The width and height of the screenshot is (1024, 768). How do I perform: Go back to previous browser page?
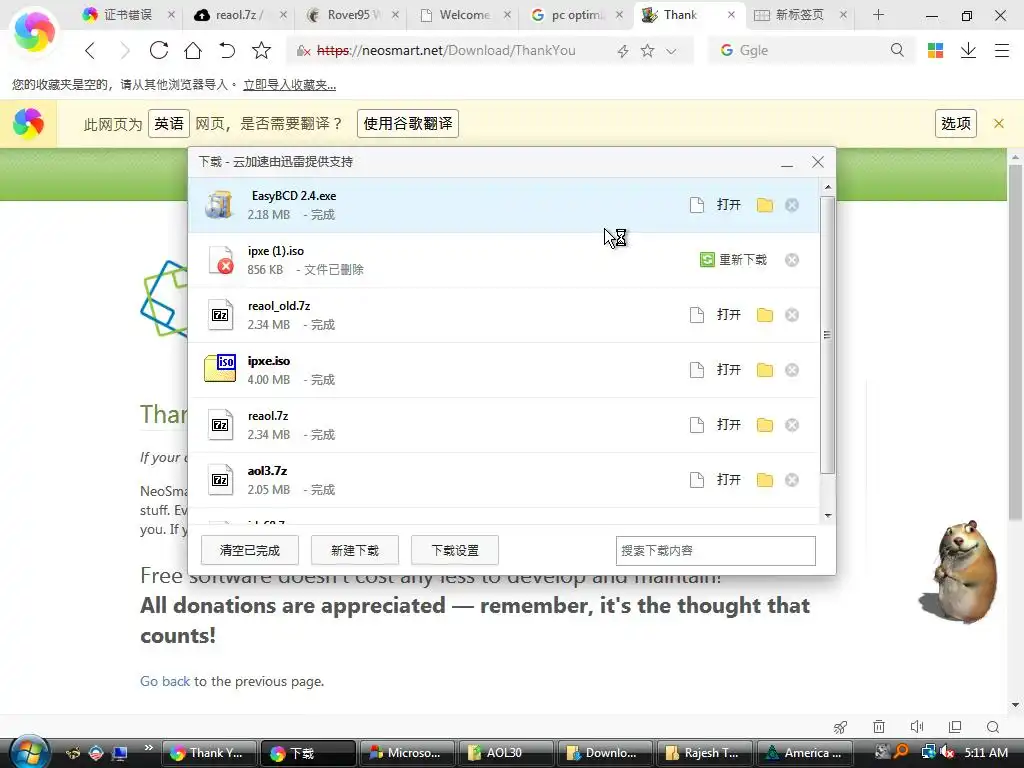[90, 50]
